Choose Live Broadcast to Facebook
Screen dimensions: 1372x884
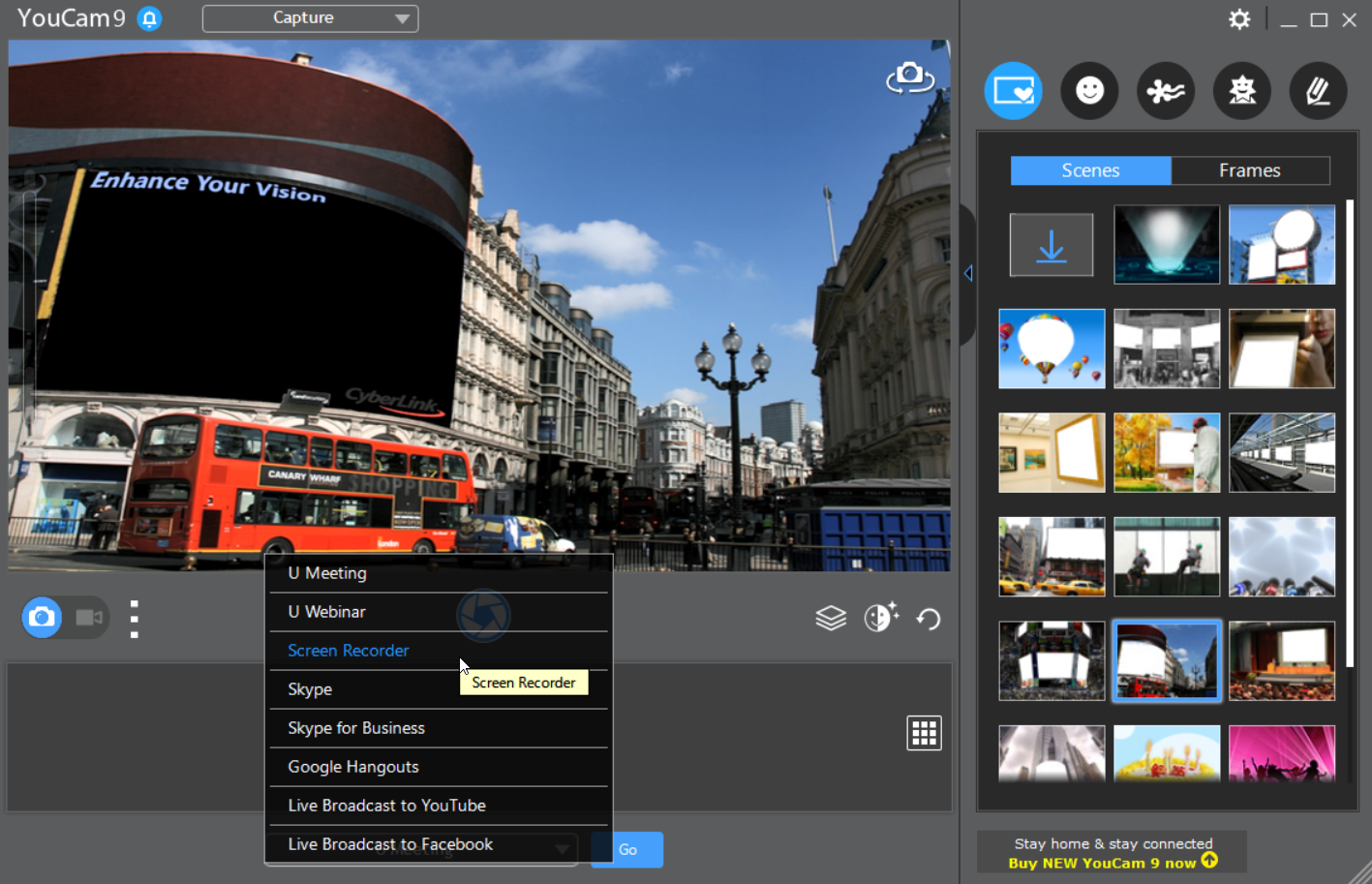click(439, 844)
